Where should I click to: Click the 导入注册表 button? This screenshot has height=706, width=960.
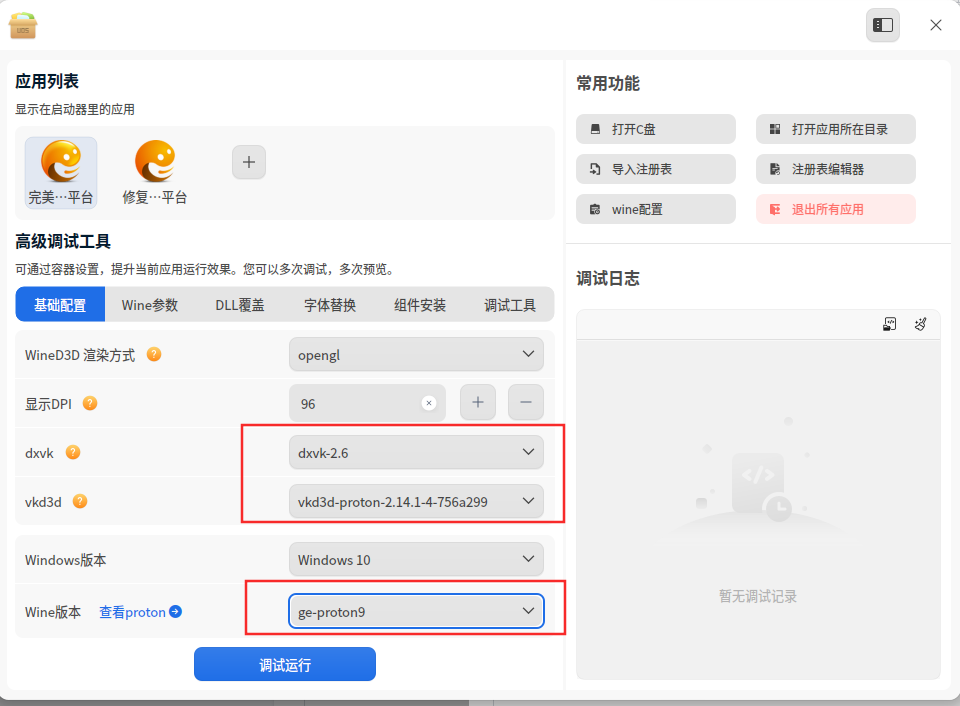point(656,169)
